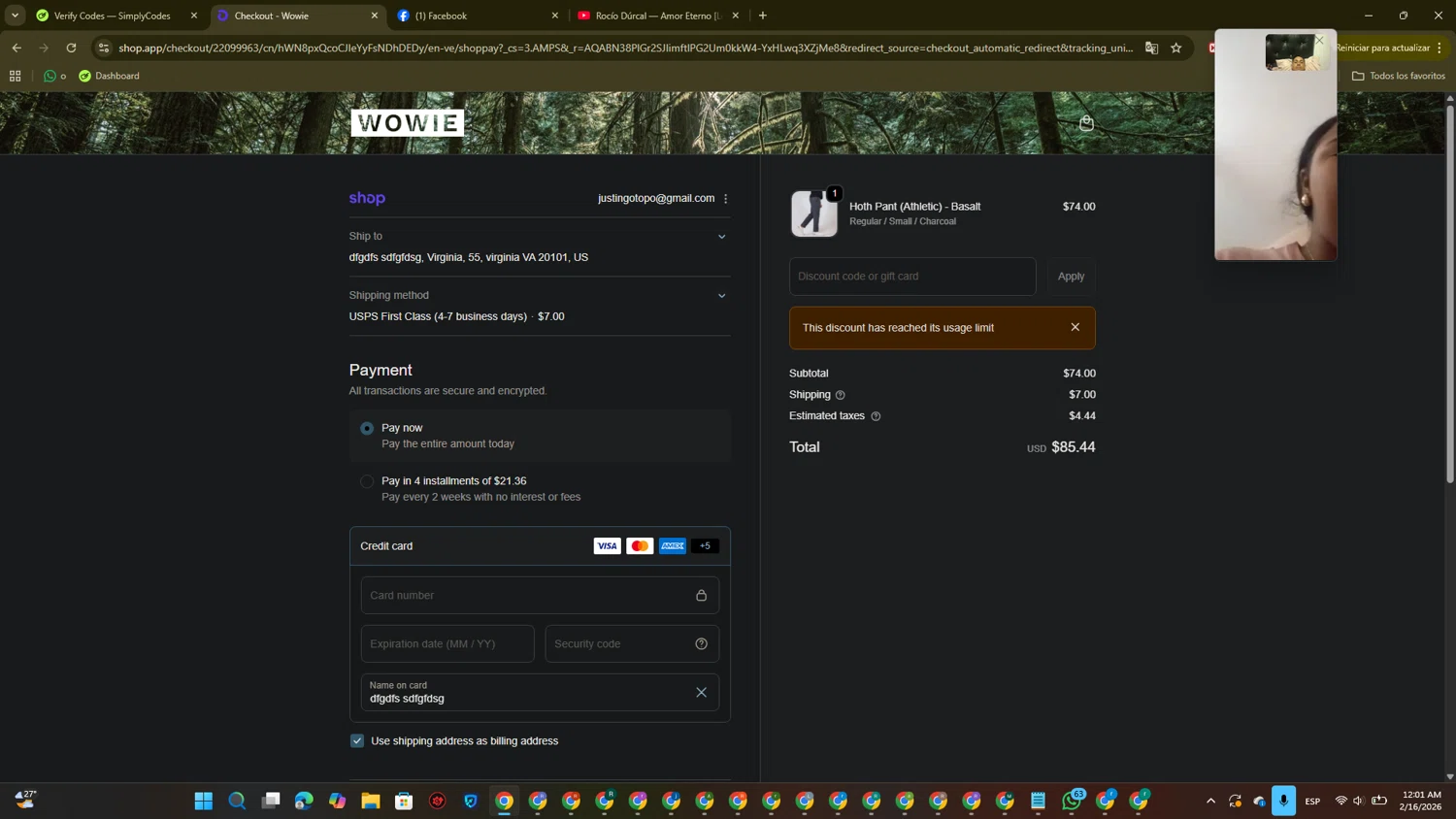Screen dimensions: 1456x819
Task: Close the Facebook tab
Action: [555, 16]
